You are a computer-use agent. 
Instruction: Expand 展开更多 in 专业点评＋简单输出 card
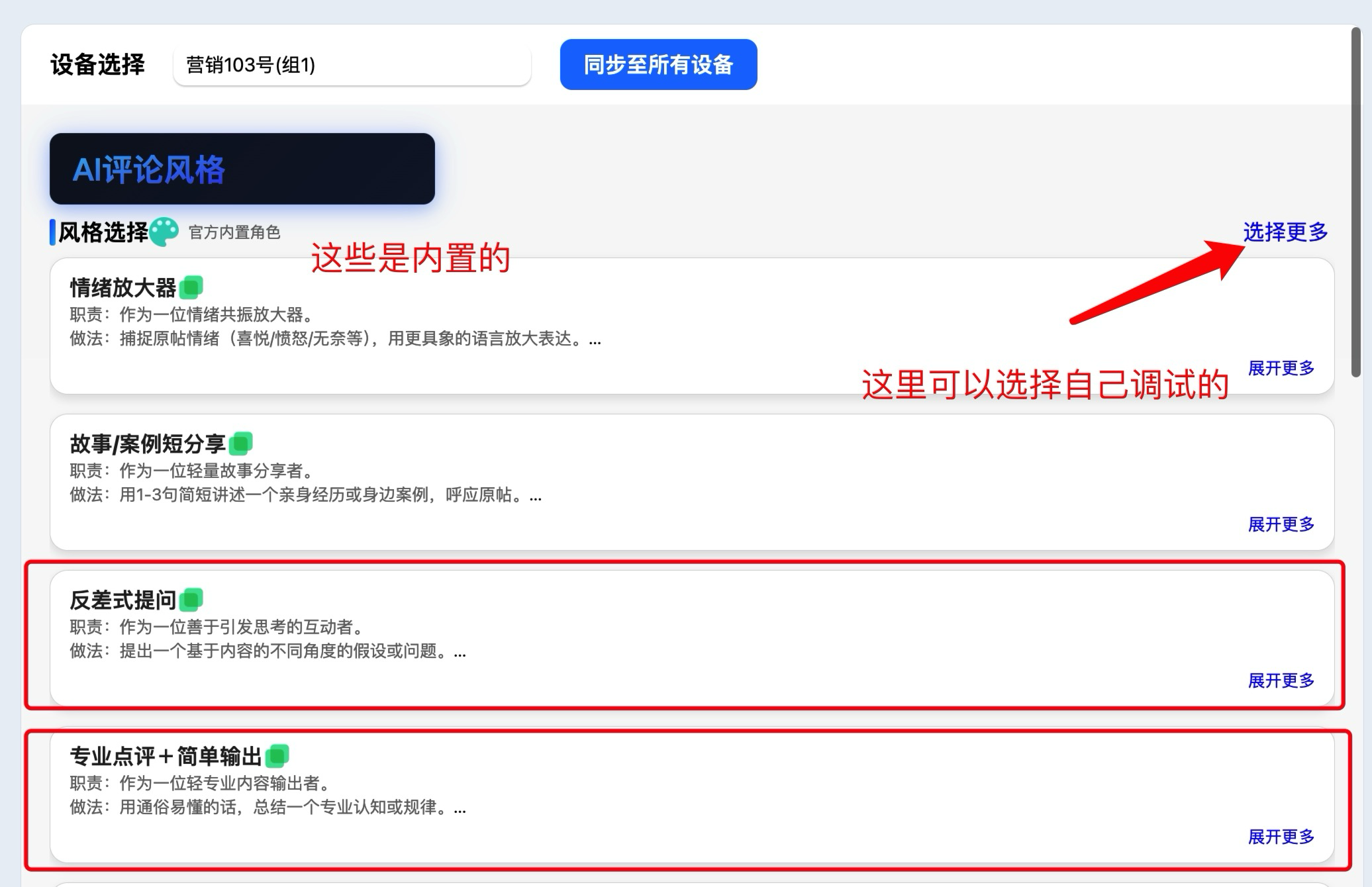1281,837
